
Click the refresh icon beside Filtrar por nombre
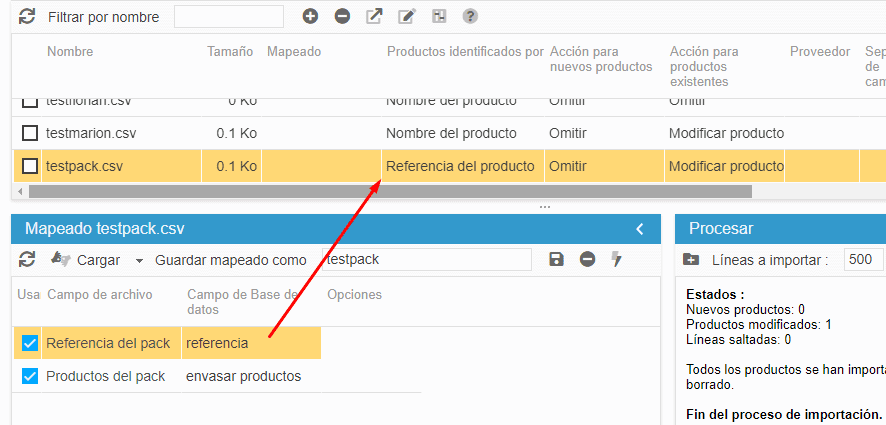(x=27, y=17)
